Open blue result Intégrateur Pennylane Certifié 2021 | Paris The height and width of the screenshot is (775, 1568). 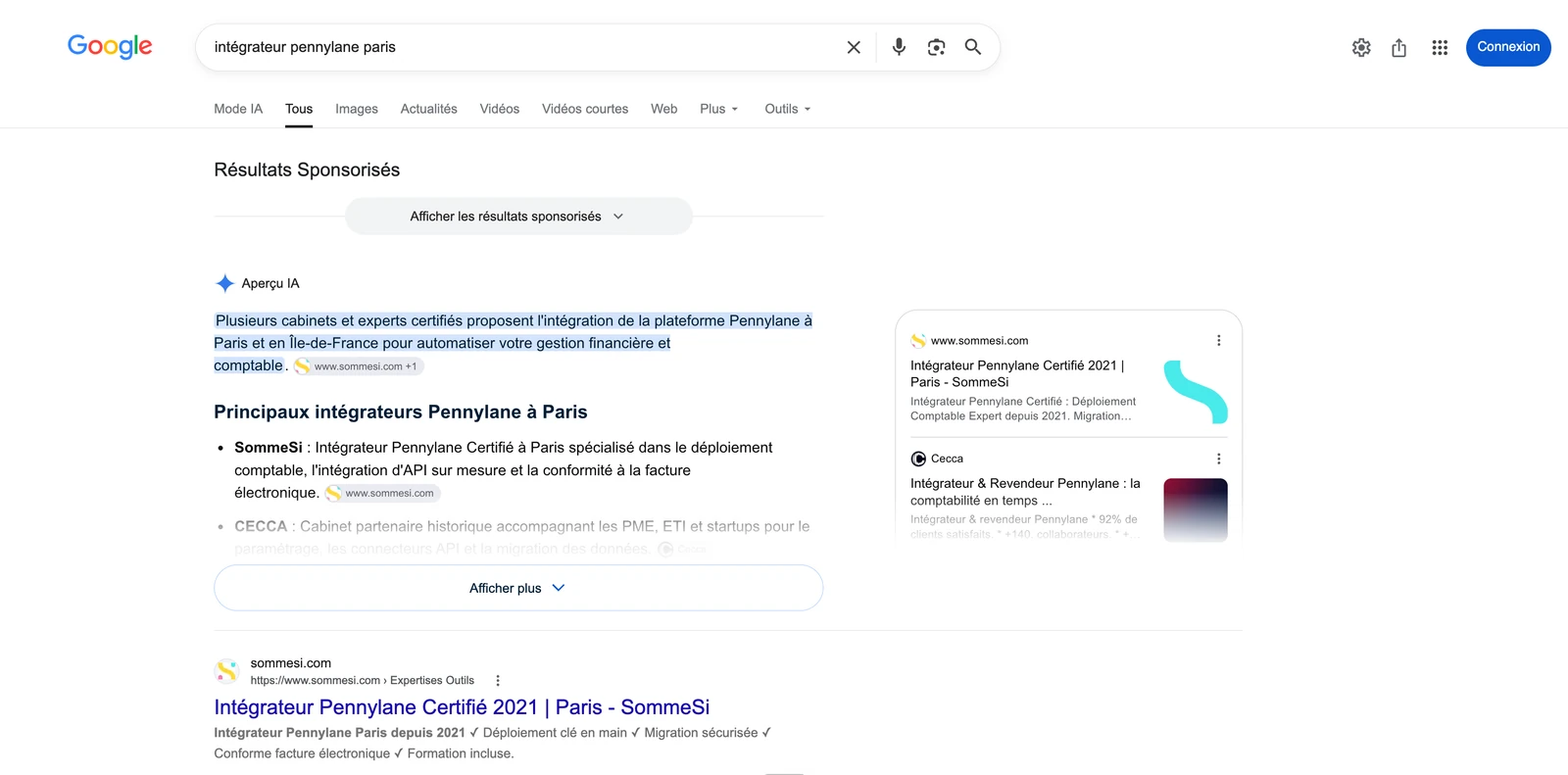(x=462, y=707)
